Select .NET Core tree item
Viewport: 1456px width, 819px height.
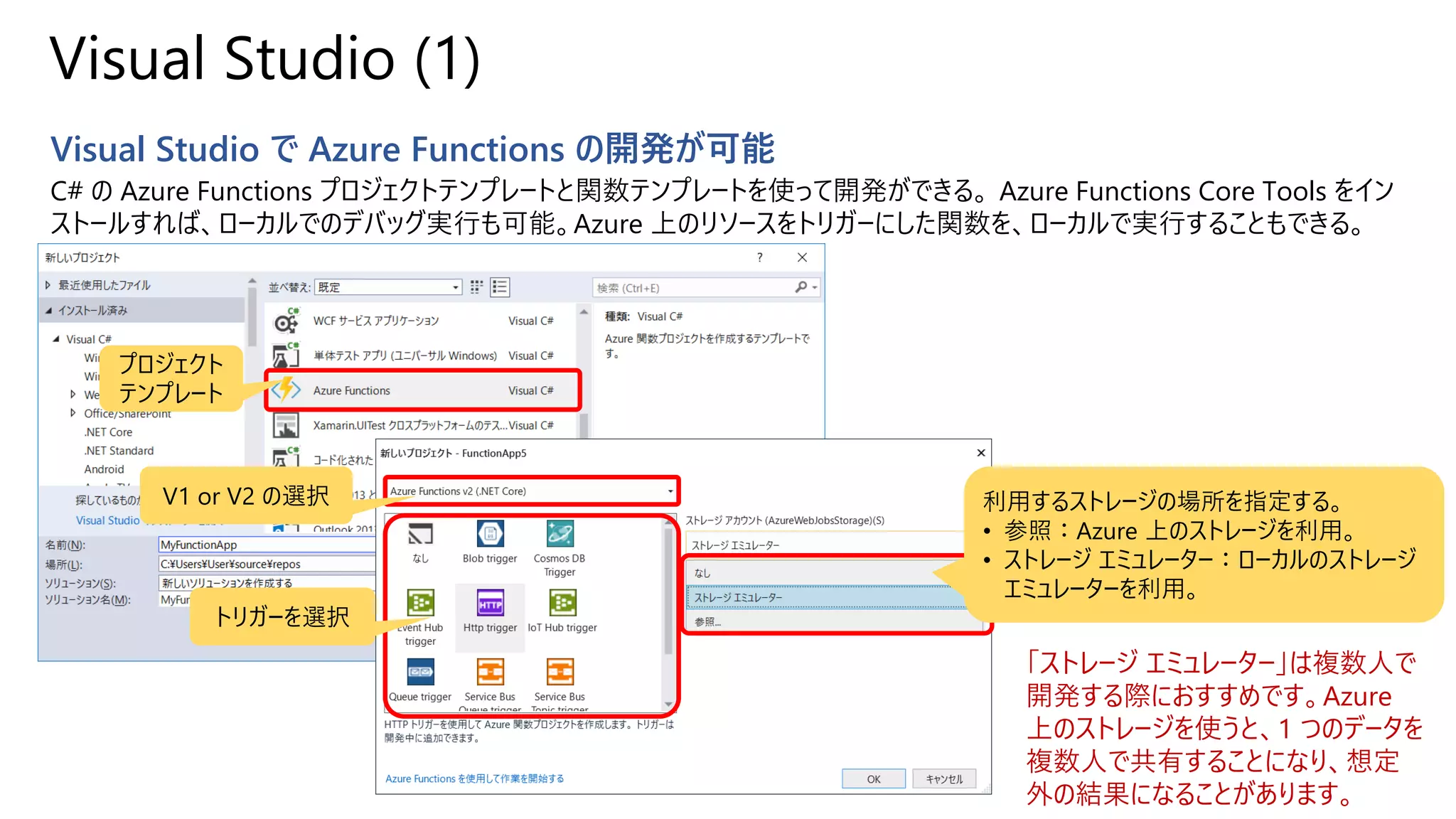108,432
